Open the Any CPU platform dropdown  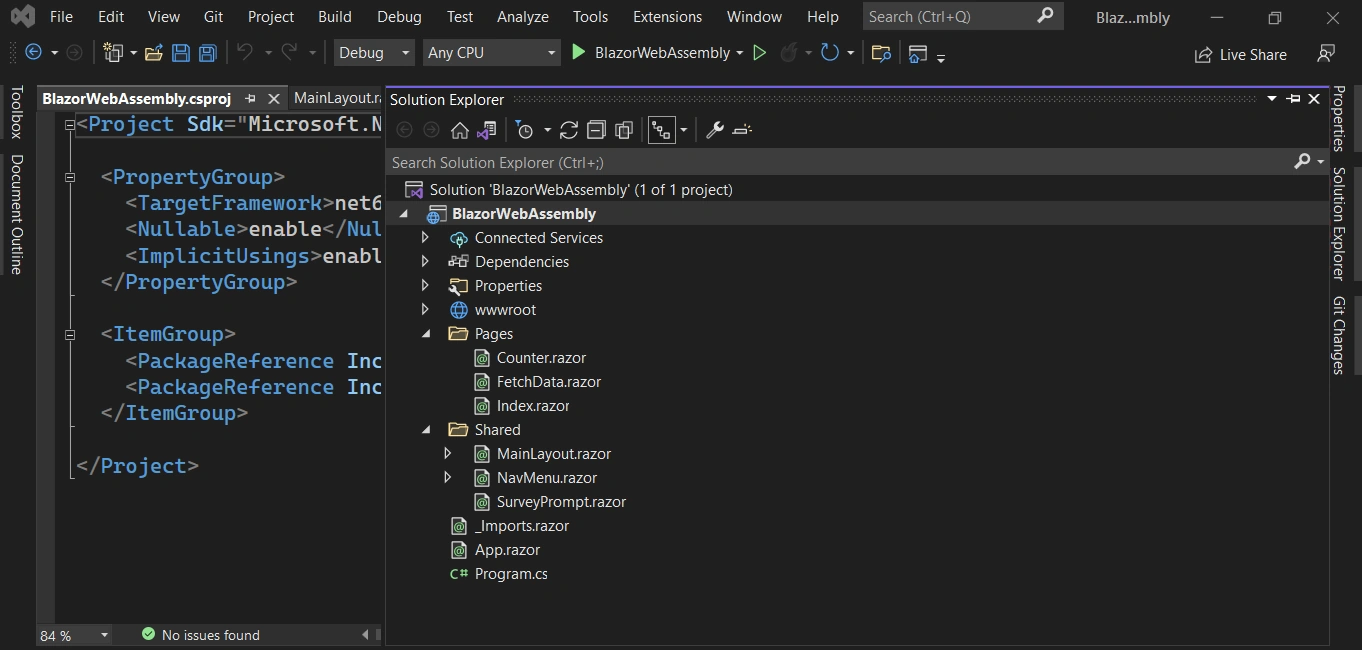[490, 53]
